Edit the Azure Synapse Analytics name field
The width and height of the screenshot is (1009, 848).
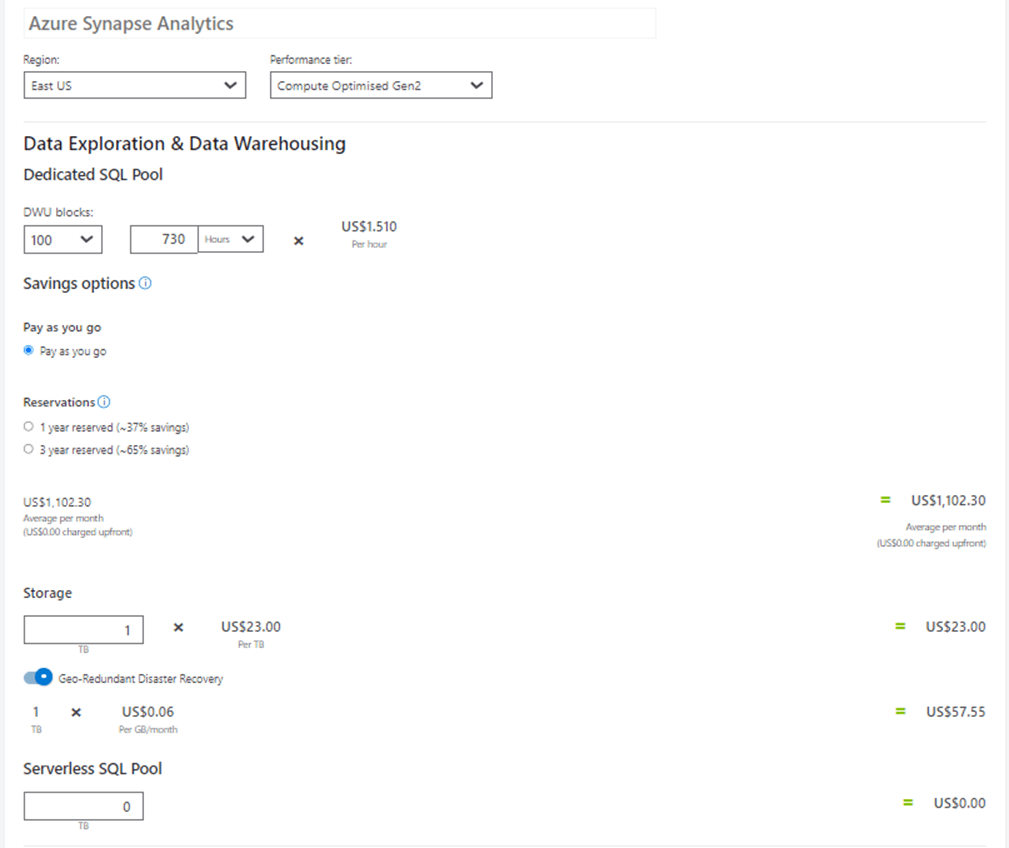pyautogui.click(x=340, y=23)
